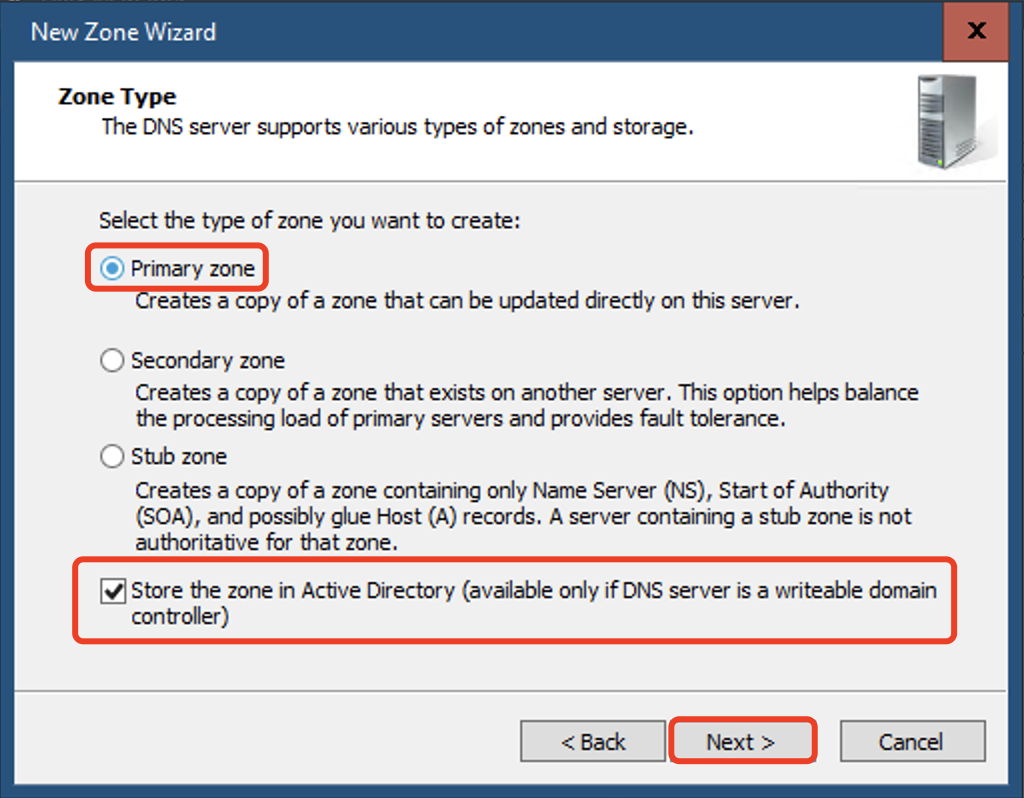Click the Secondary zone fault tolerance description
Viewport: 1024px width, 798px height.
coord(526,406)
